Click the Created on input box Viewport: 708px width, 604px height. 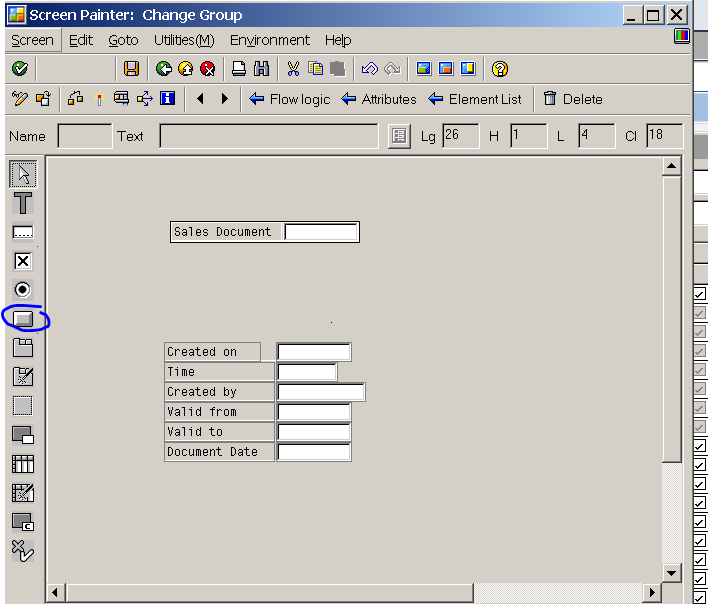(x=314, y=352)
